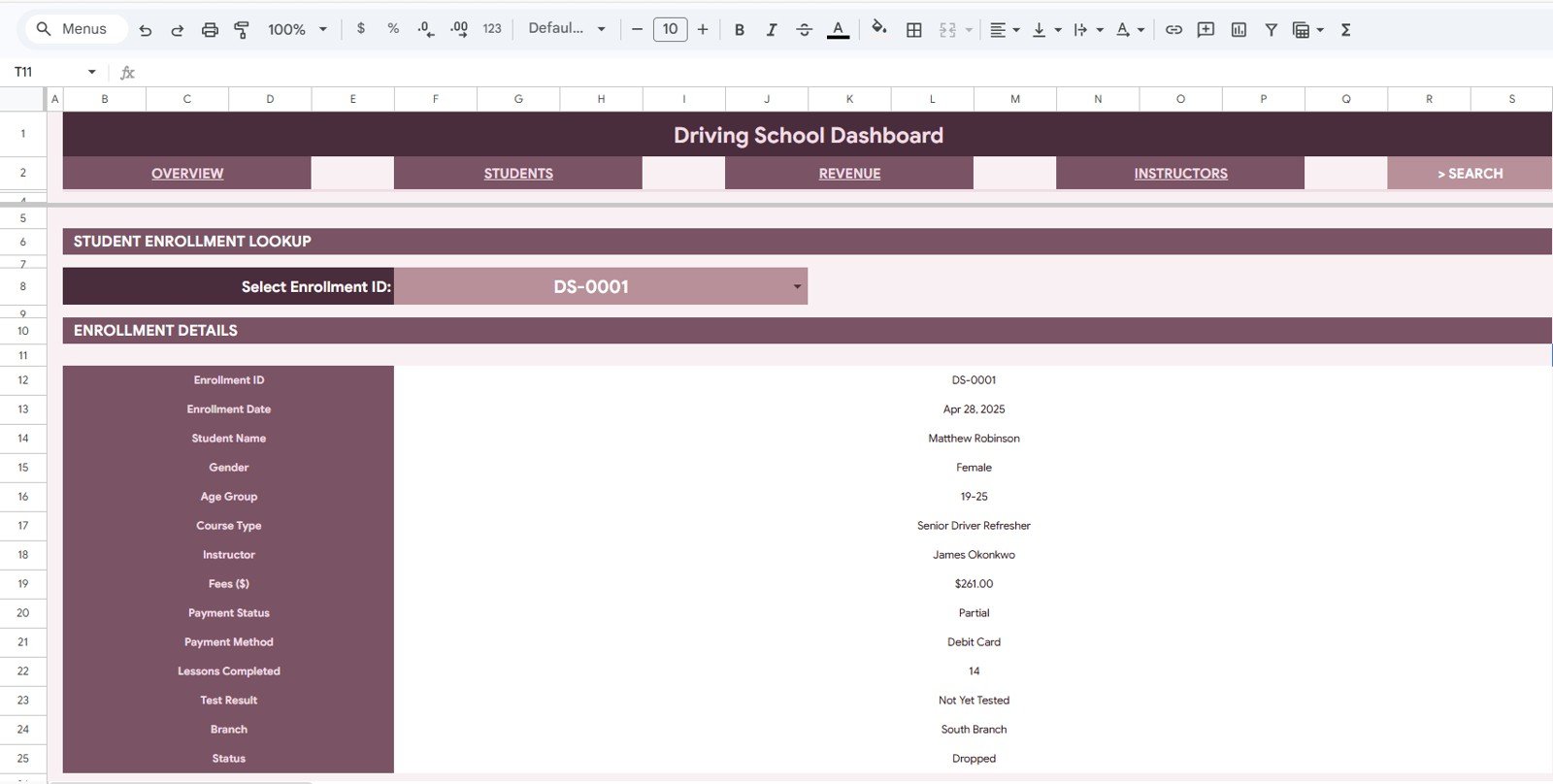Image resolution: width=1553 pixels, height=784 pixels.
Task: Insert a link
Action: click(x=1173, y=30)
